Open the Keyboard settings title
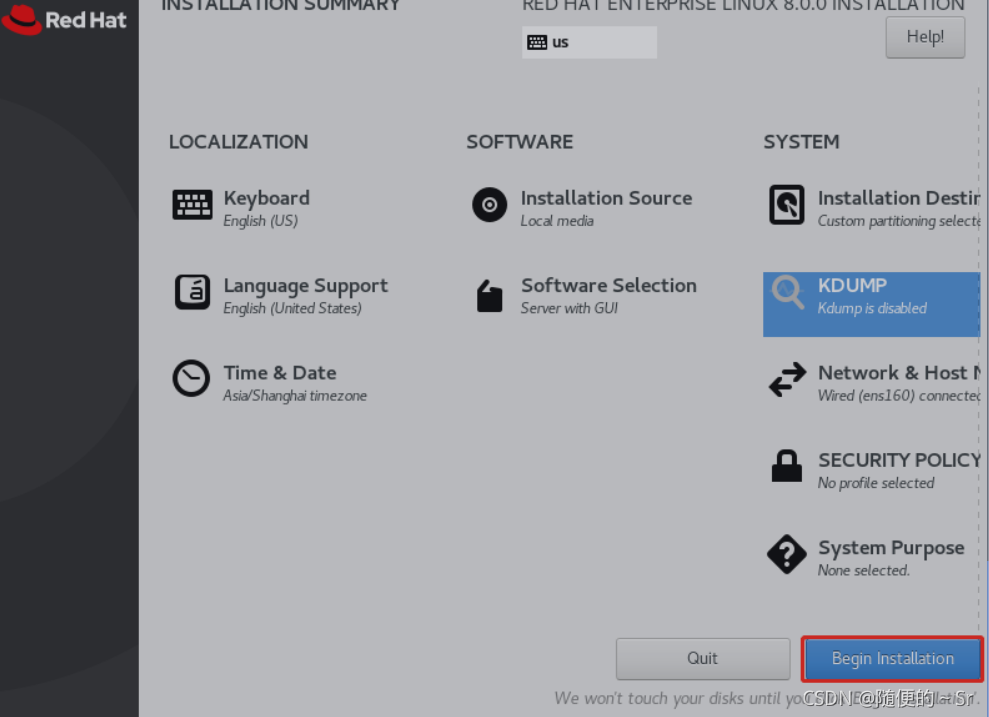Screen dimensions: 989x717 [266, 198]
